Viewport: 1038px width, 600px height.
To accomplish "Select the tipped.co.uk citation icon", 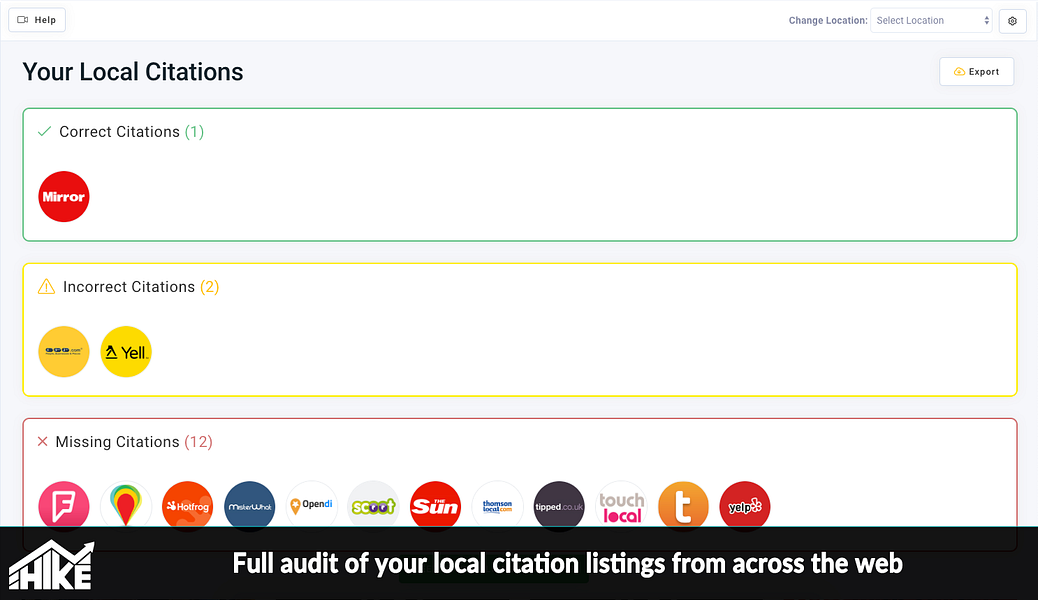I will pos(559,506).
